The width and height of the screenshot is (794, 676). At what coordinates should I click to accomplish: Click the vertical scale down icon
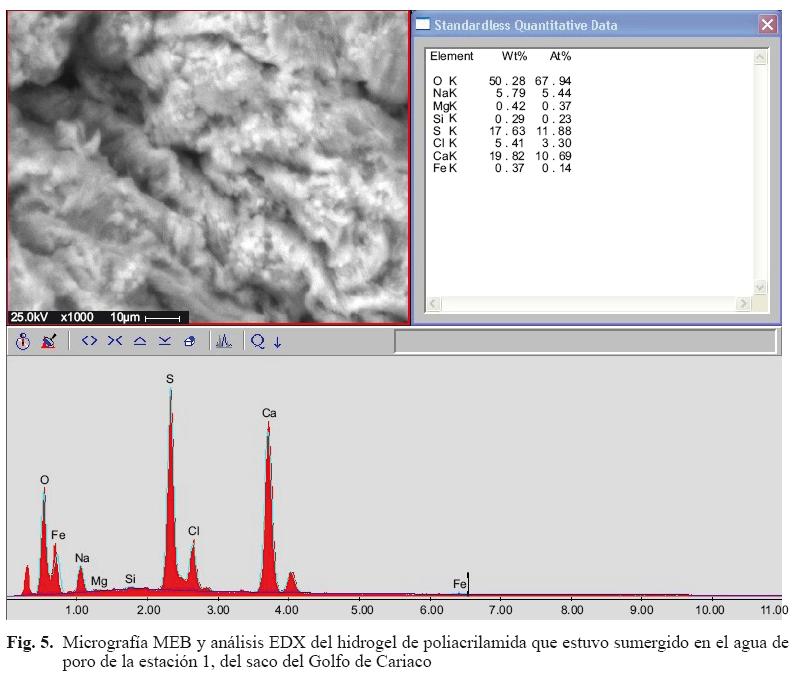[x=163, y=341]
